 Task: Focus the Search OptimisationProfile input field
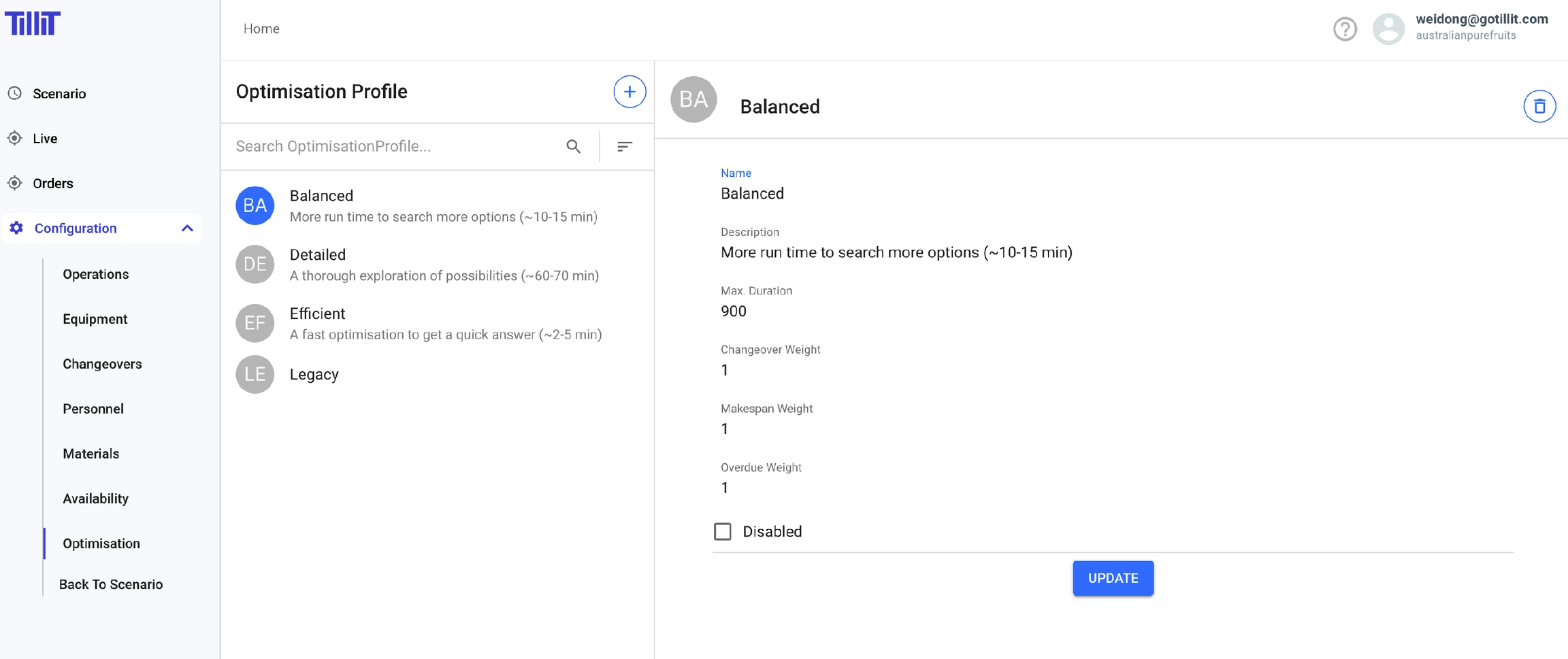tap(395, 146)
